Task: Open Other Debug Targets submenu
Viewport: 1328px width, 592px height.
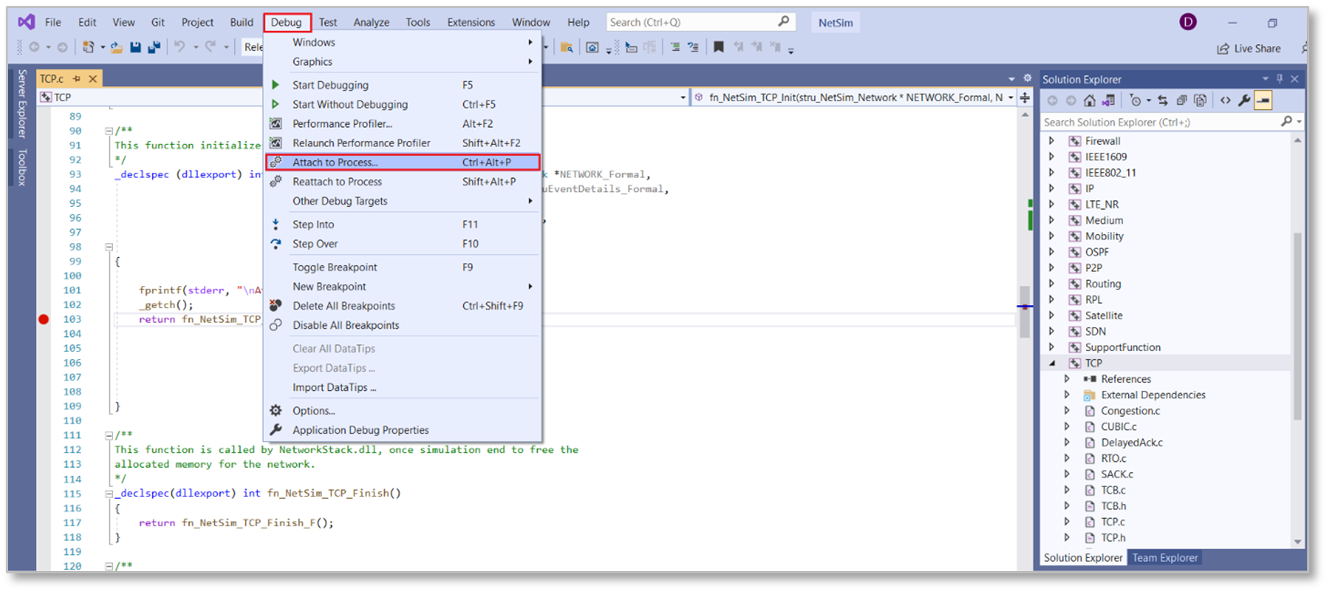Action: (402, 201)
